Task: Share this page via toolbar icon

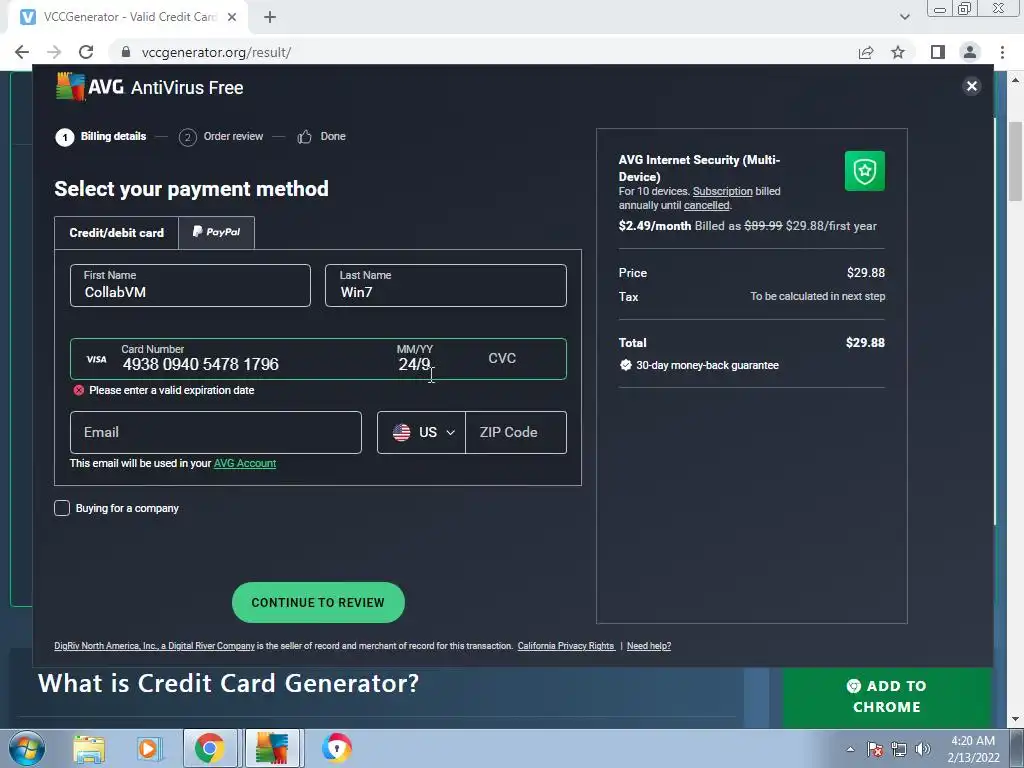Action: pos(866,52)
